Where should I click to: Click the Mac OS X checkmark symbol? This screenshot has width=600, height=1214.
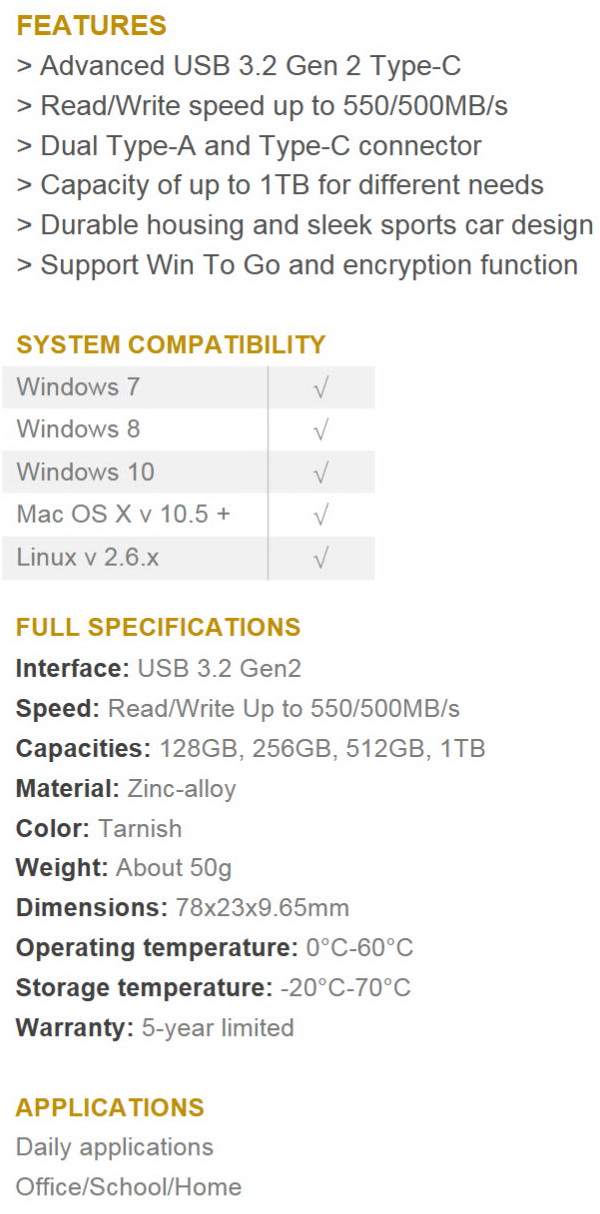pos(321,516)
